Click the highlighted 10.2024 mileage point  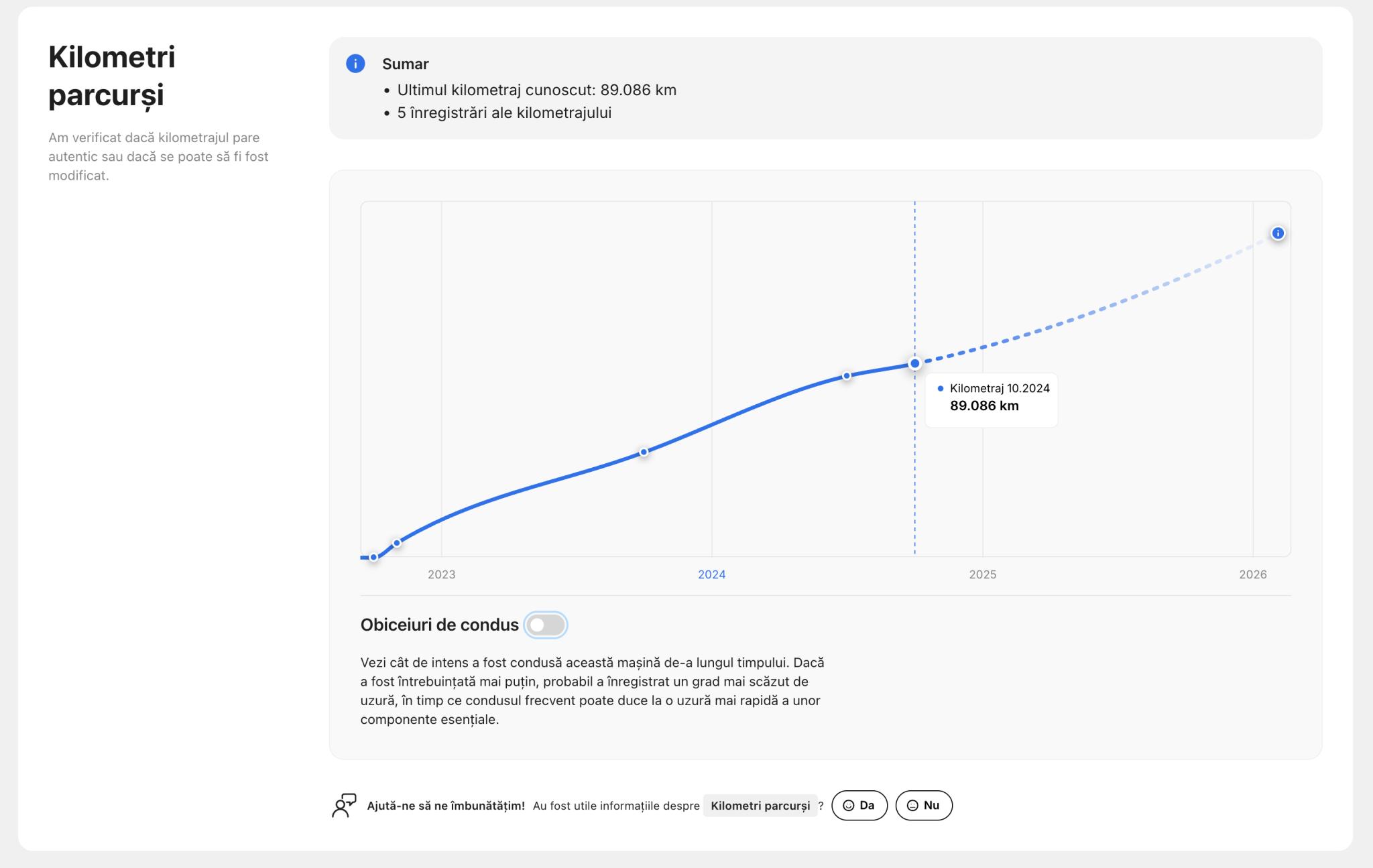click(x=914, y=364)
